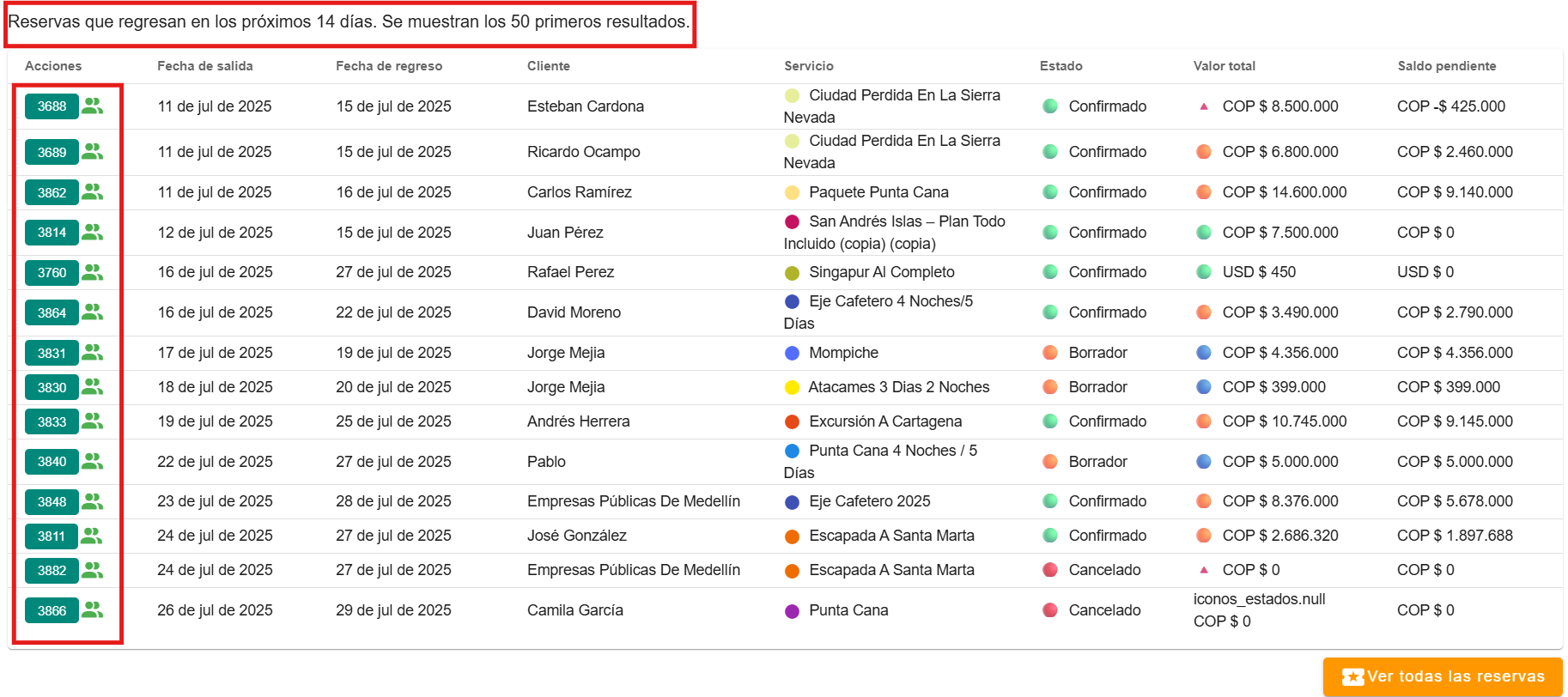Click the people icon for reservation 3760
Screen dimensions: 1568x697
click(x=93, y=272)
